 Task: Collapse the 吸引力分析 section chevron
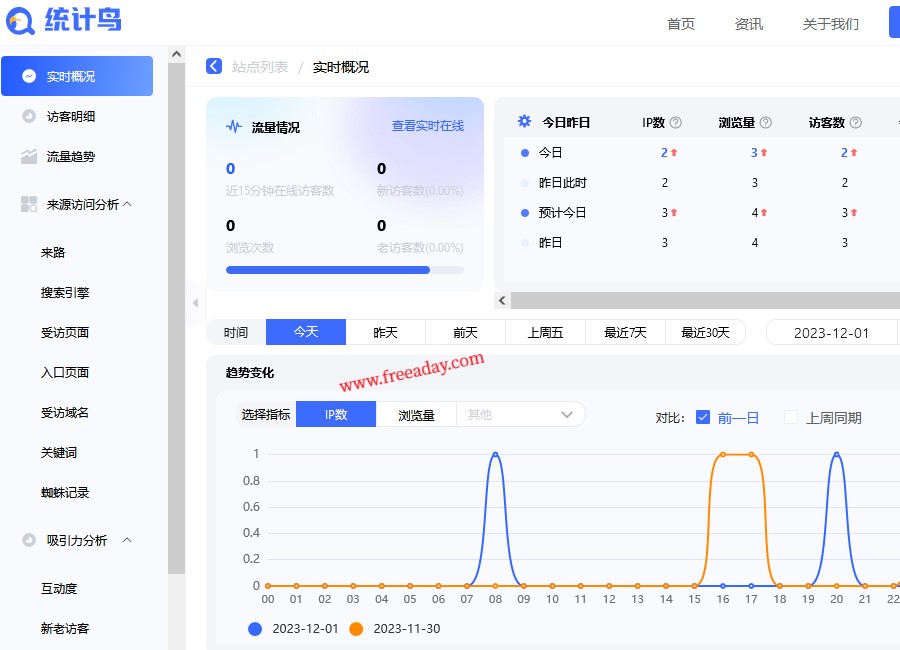127,540
